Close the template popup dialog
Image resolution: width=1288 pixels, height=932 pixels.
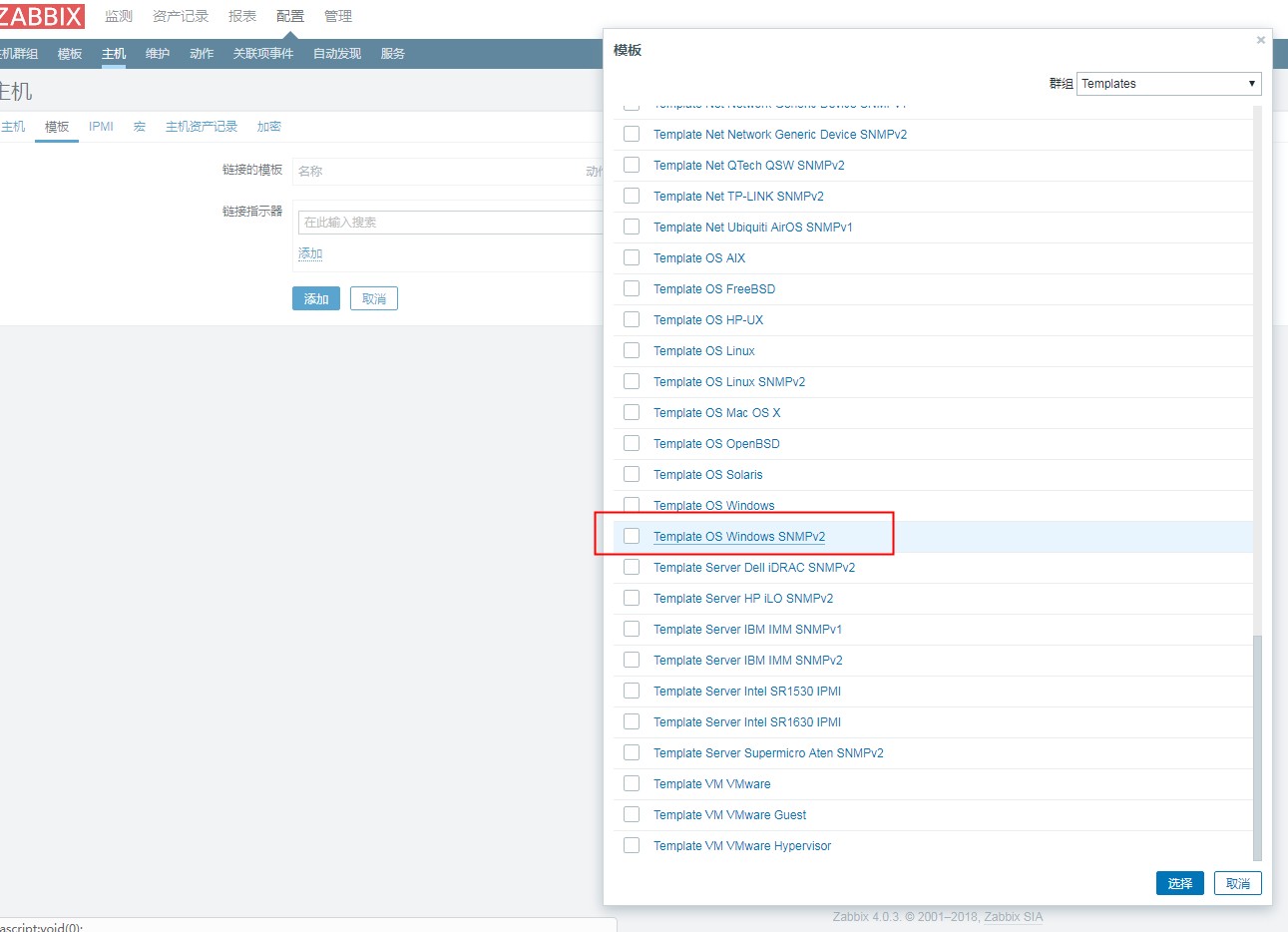tap(1260, 40)
